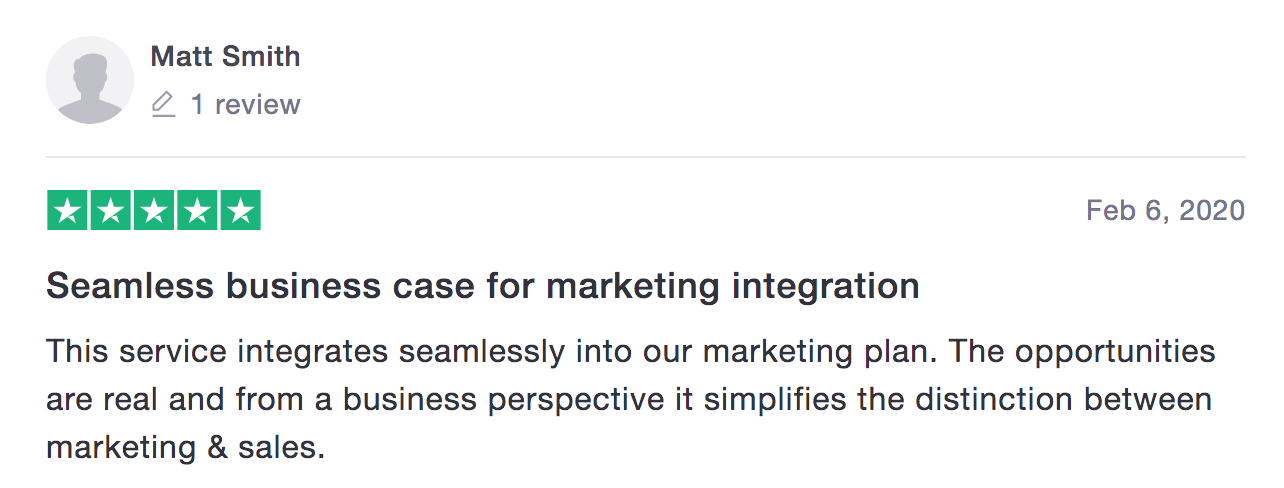
Task: Click the ampersand in "marketing & sales"
Action: [x=219, y=448]
